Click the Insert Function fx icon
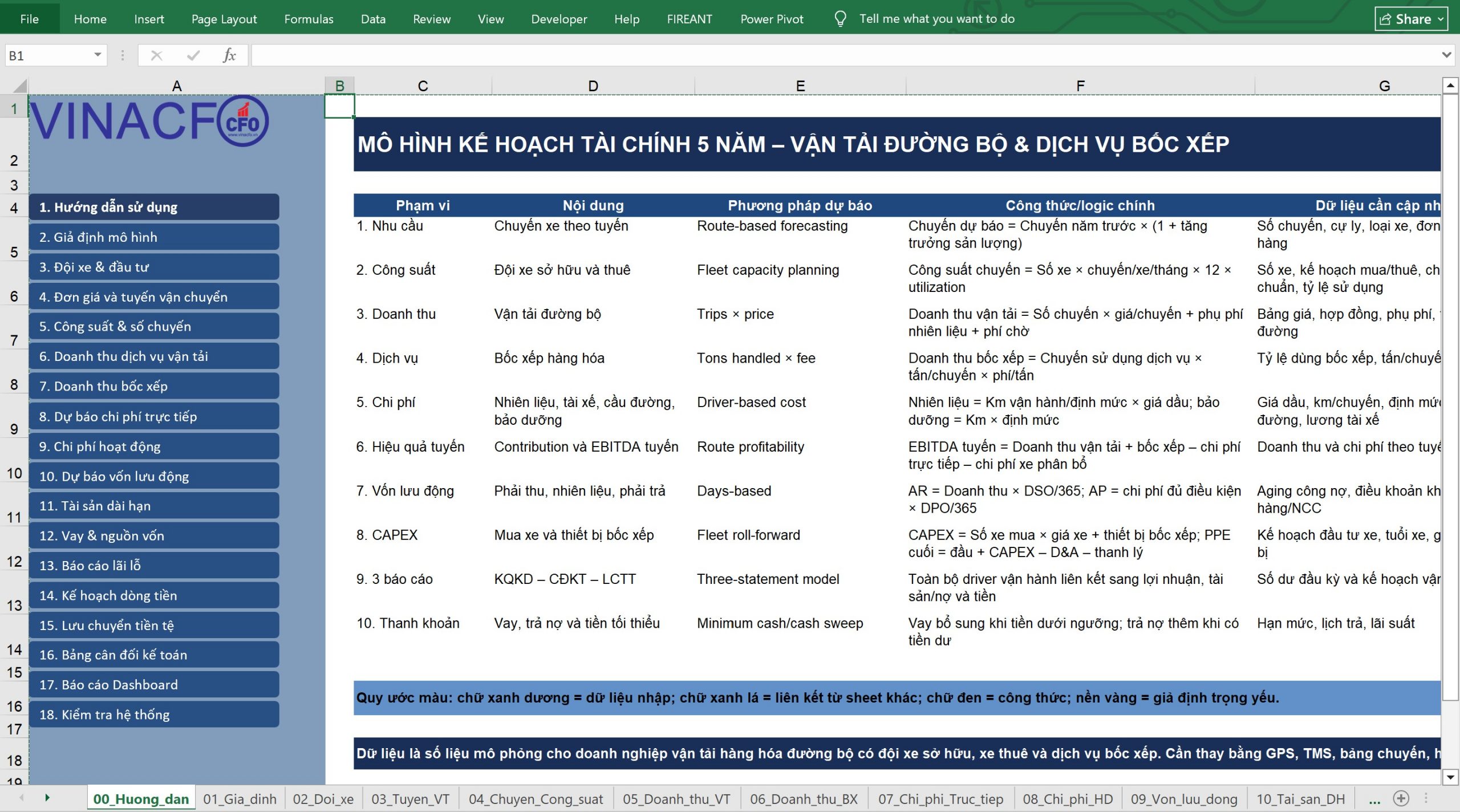The image size is (1460, 812). pos(229,55)
